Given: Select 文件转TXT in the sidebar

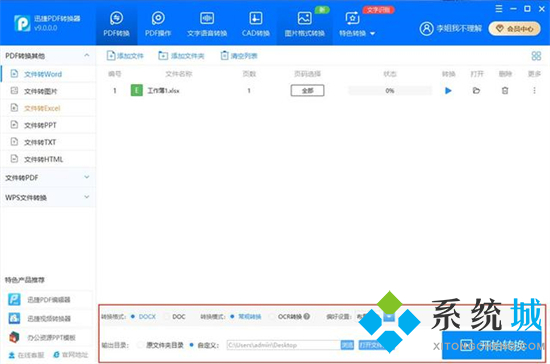Looking at the screenshot, I should [x=48, y=142].
